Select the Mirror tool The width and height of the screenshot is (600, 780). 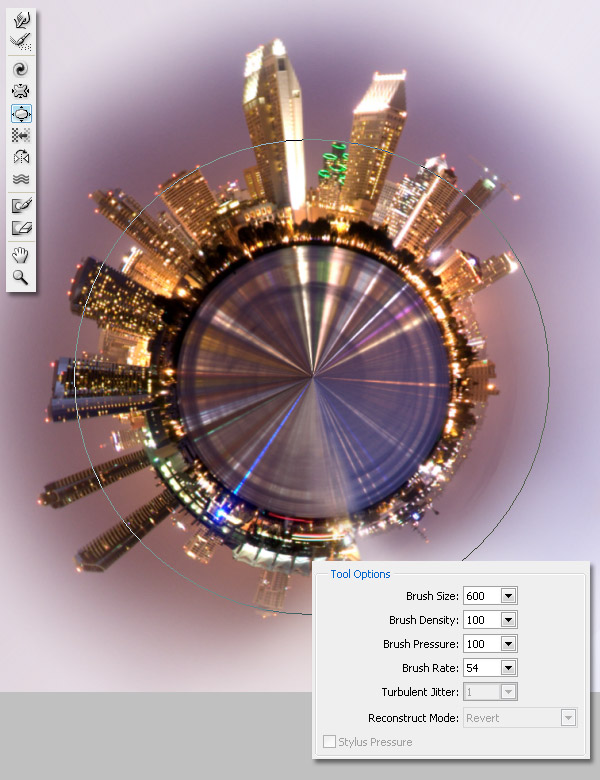tap(21, 157)
